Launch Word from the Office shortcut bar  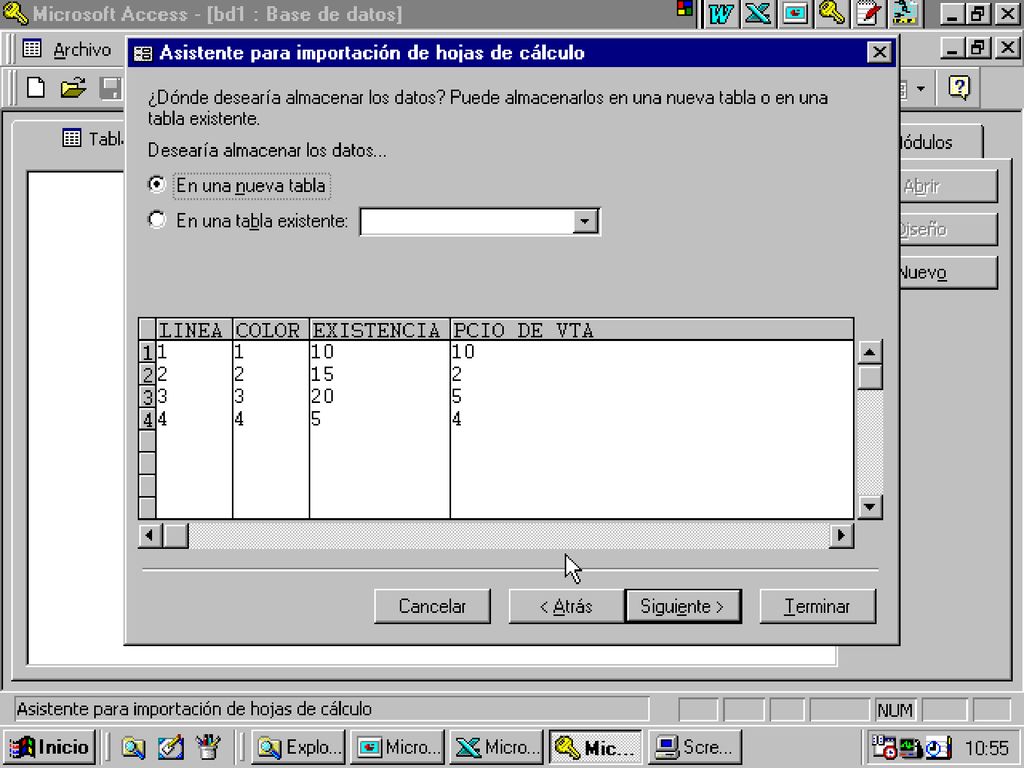tap(720, 13)
